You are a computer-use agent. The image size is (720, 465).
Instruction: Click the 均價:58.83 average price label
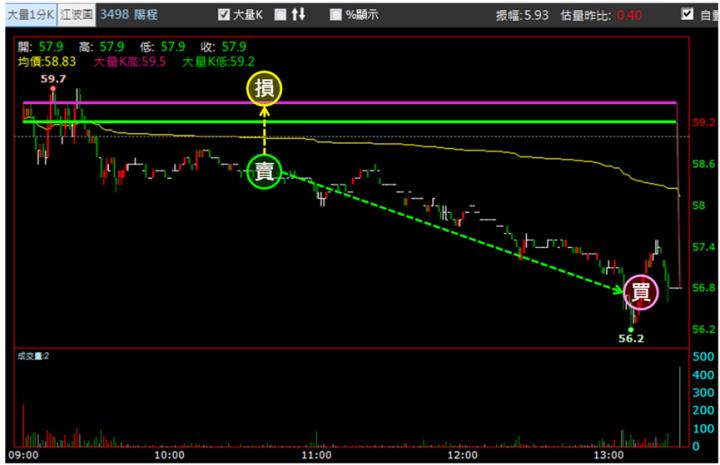coord(47,62)
